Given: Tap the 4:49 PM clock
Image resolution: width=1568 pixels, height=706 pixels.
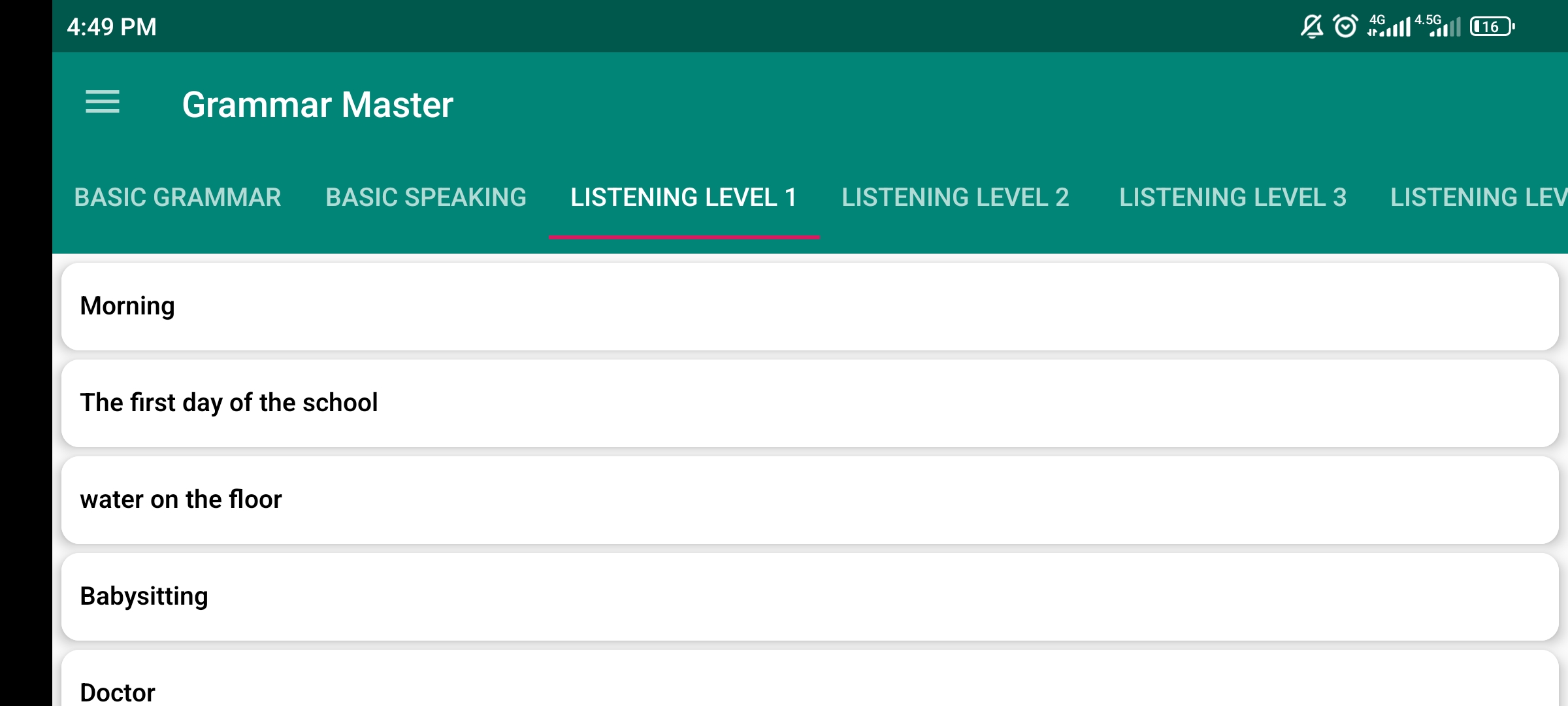Looking at the screenshot, I should [112, 27].
